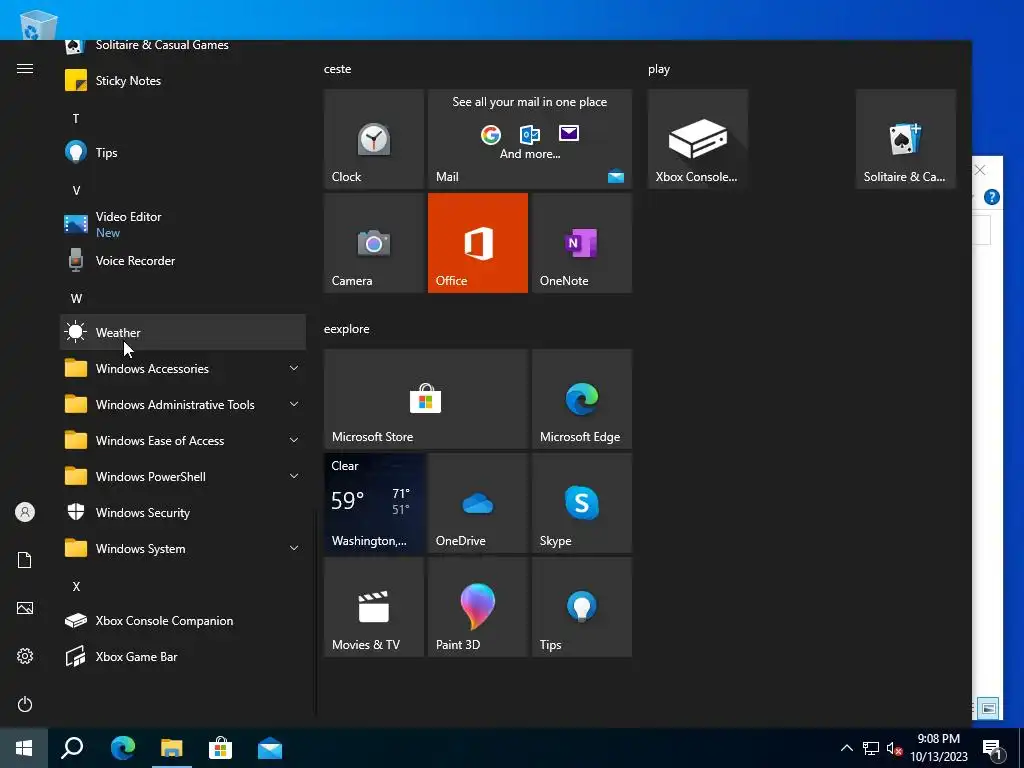Open the Xbox Console Companion tile
The height and width of the screenshot is (768, 1024).
pyautogui.click(x=697, y=139)
